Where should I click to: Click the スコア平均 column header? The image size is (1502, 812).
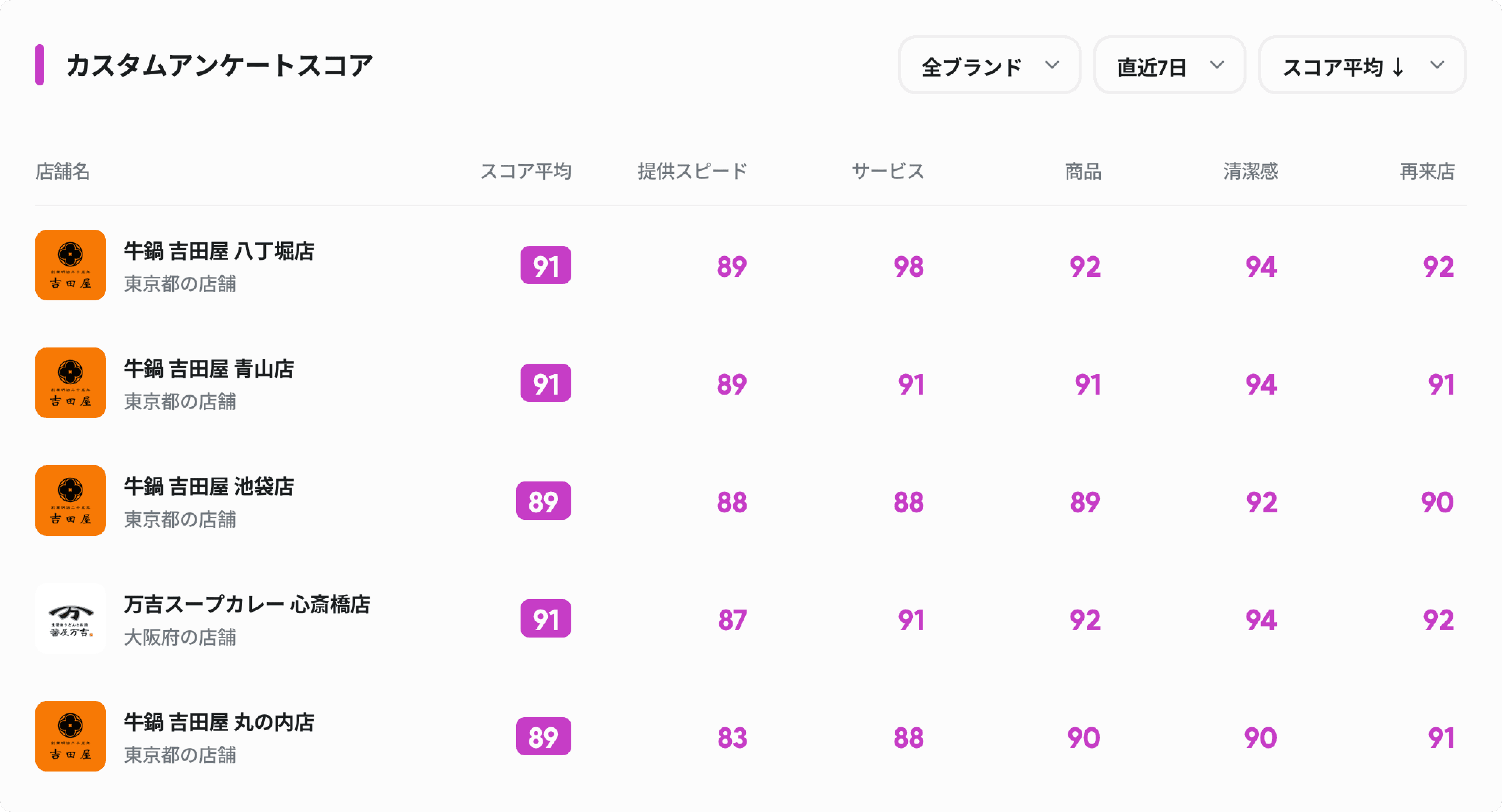(525, 172)
